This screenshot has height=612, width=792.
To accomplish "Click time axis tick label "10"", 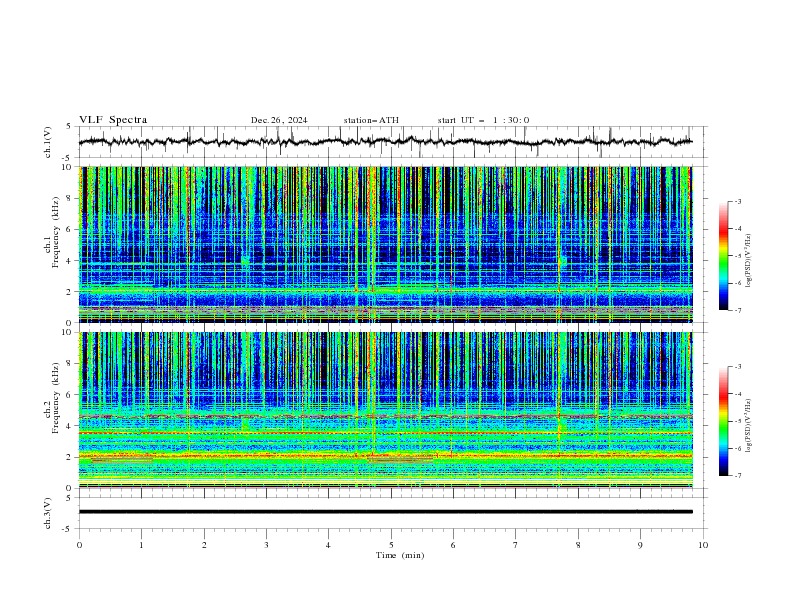I will click(703, 545).
